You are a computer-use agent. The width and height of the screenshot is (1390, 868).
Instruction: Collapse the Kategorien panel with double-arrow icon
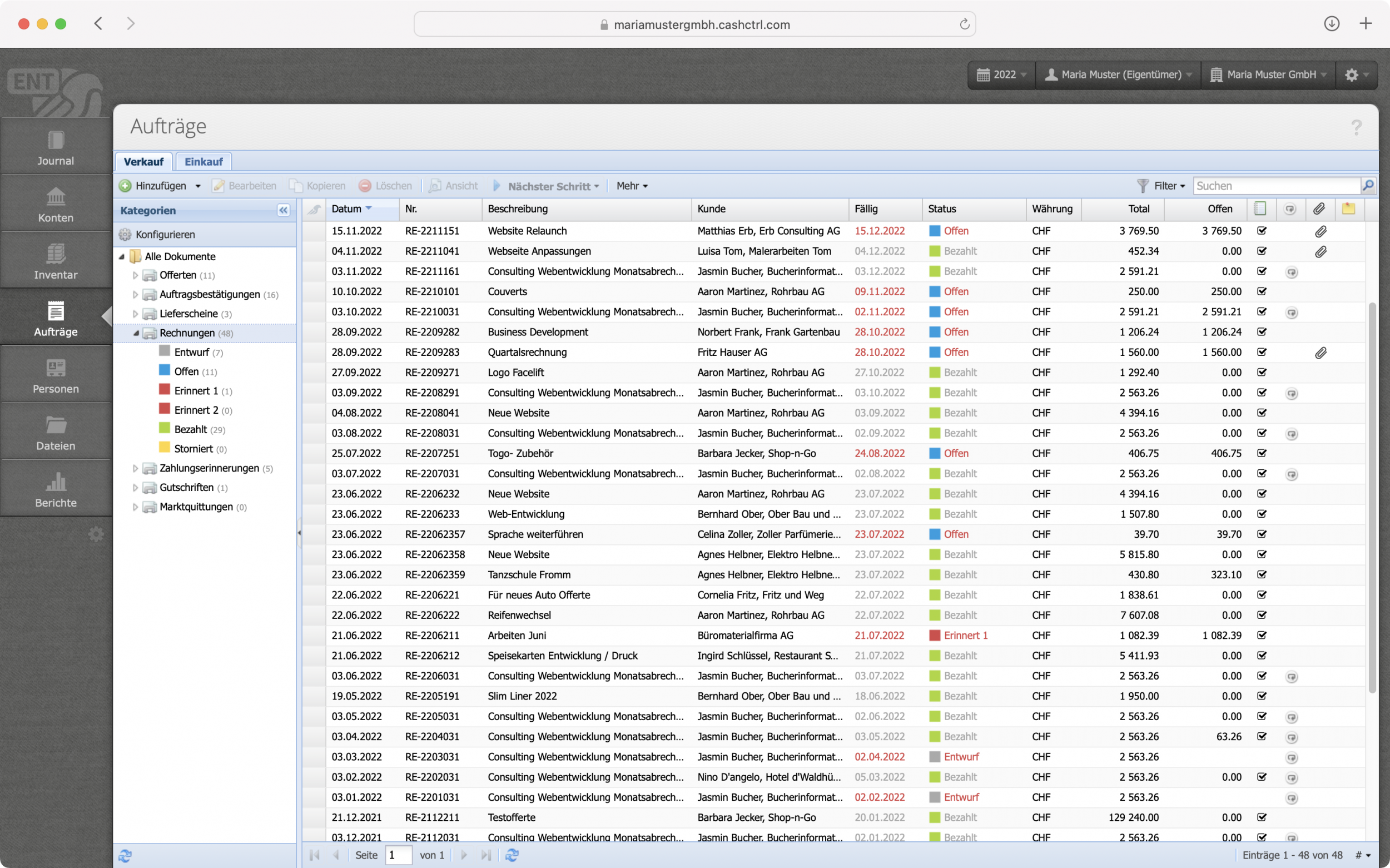[x=284, y=210]
